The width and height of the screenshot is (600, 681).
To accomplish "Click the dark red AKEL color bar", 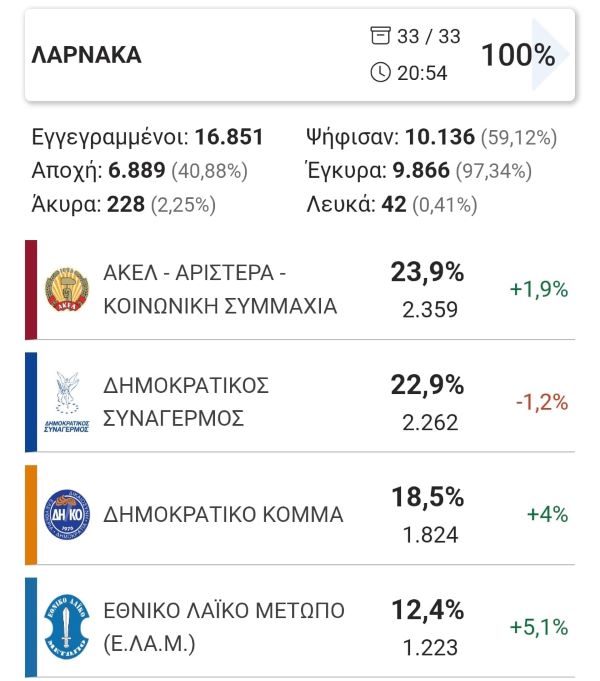I will [31, 290].
